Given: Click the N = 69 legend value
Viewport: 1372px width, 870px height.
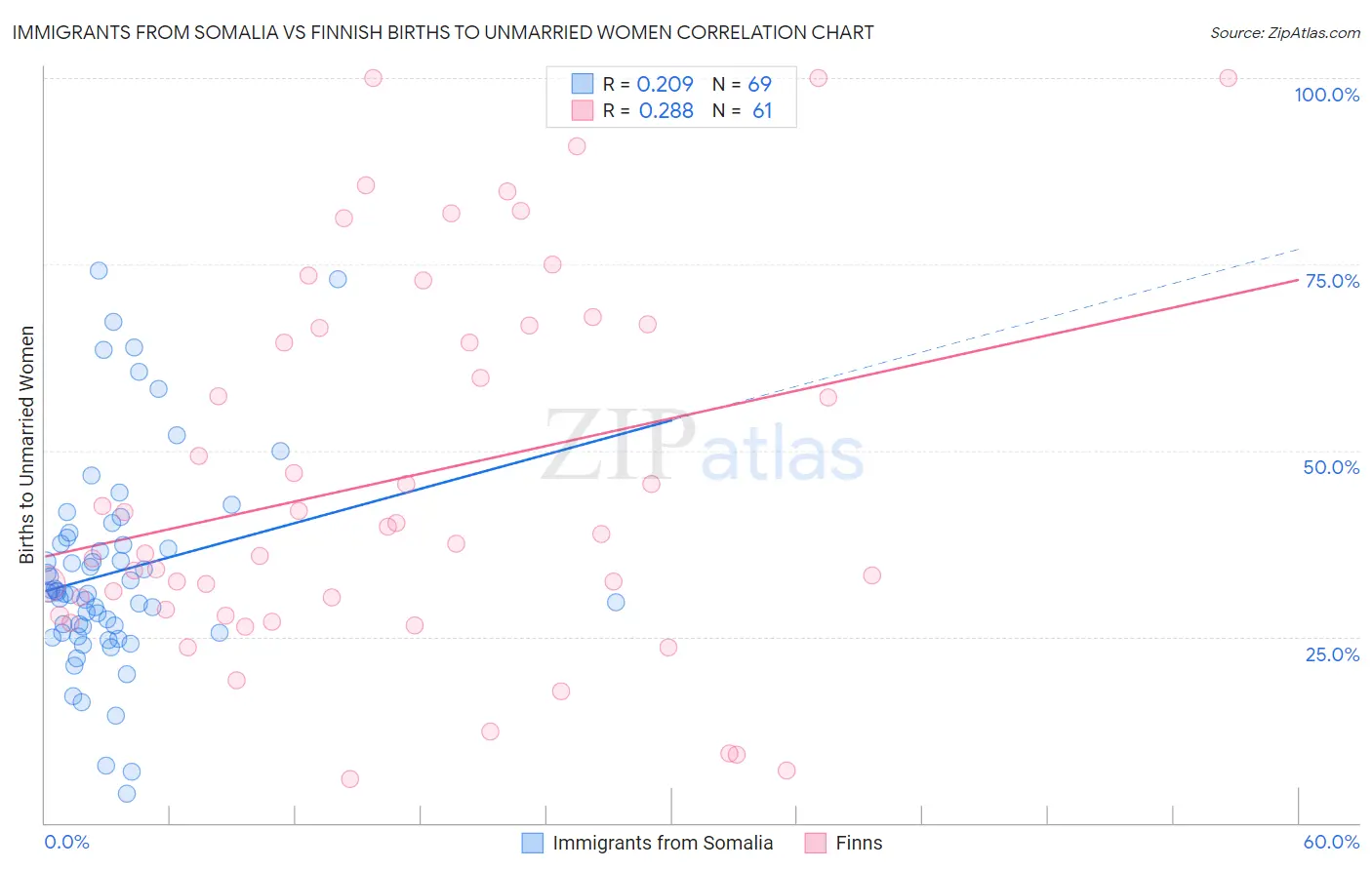Looking at the screenshot, I should (x=742, y=84).
